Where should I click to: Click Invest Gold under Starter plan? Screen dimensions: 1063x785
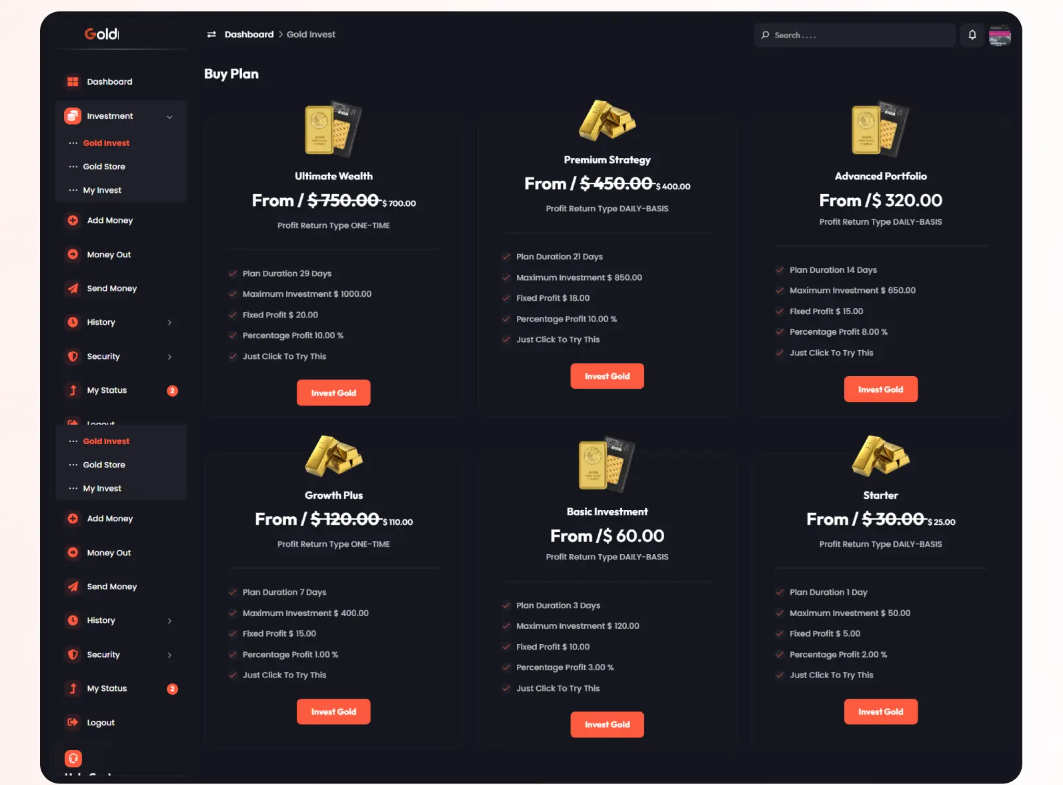click(881, 712)
